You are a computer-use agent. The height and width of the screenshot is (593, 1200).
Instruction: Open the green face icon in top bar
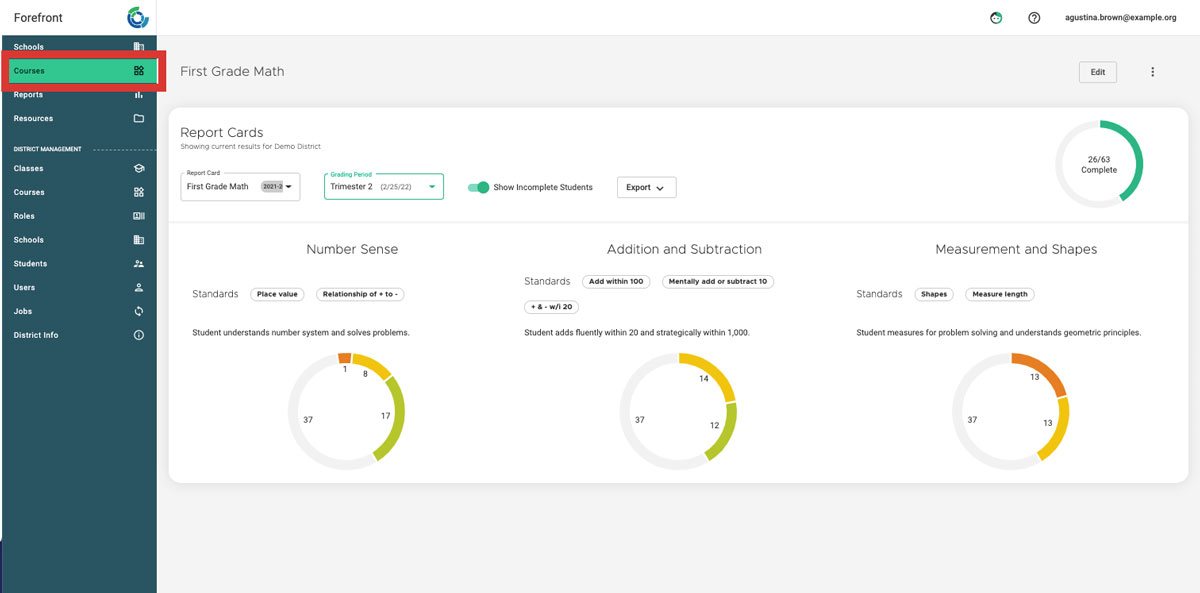[x=996, y=18]
